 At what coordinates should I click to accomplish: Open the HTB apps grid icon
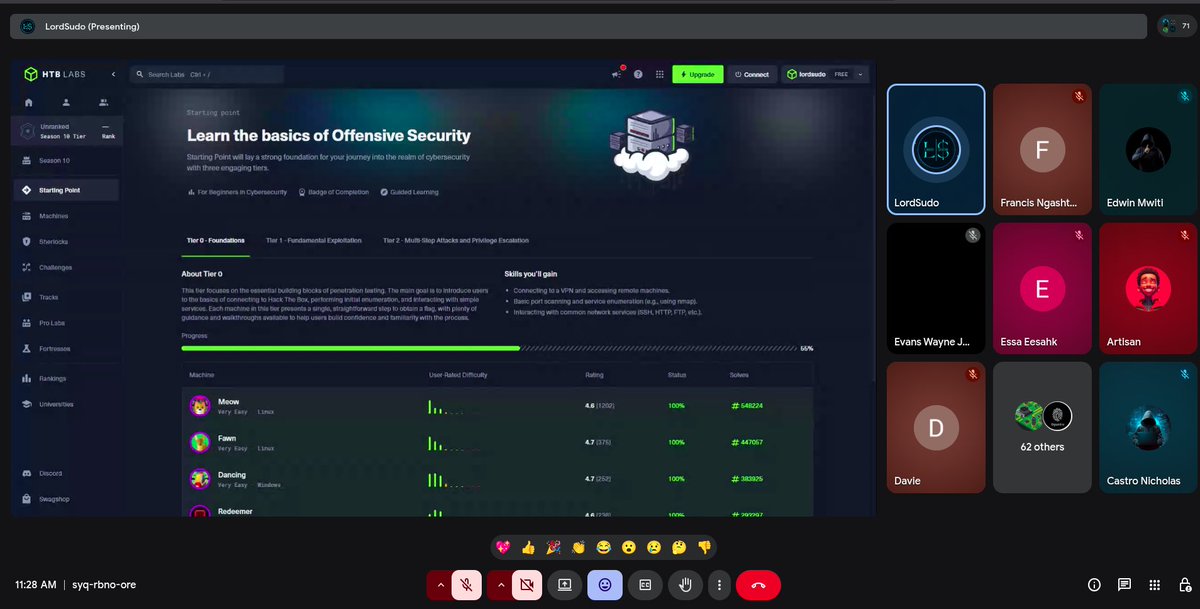pyautogui.click(x=659, y=74)
